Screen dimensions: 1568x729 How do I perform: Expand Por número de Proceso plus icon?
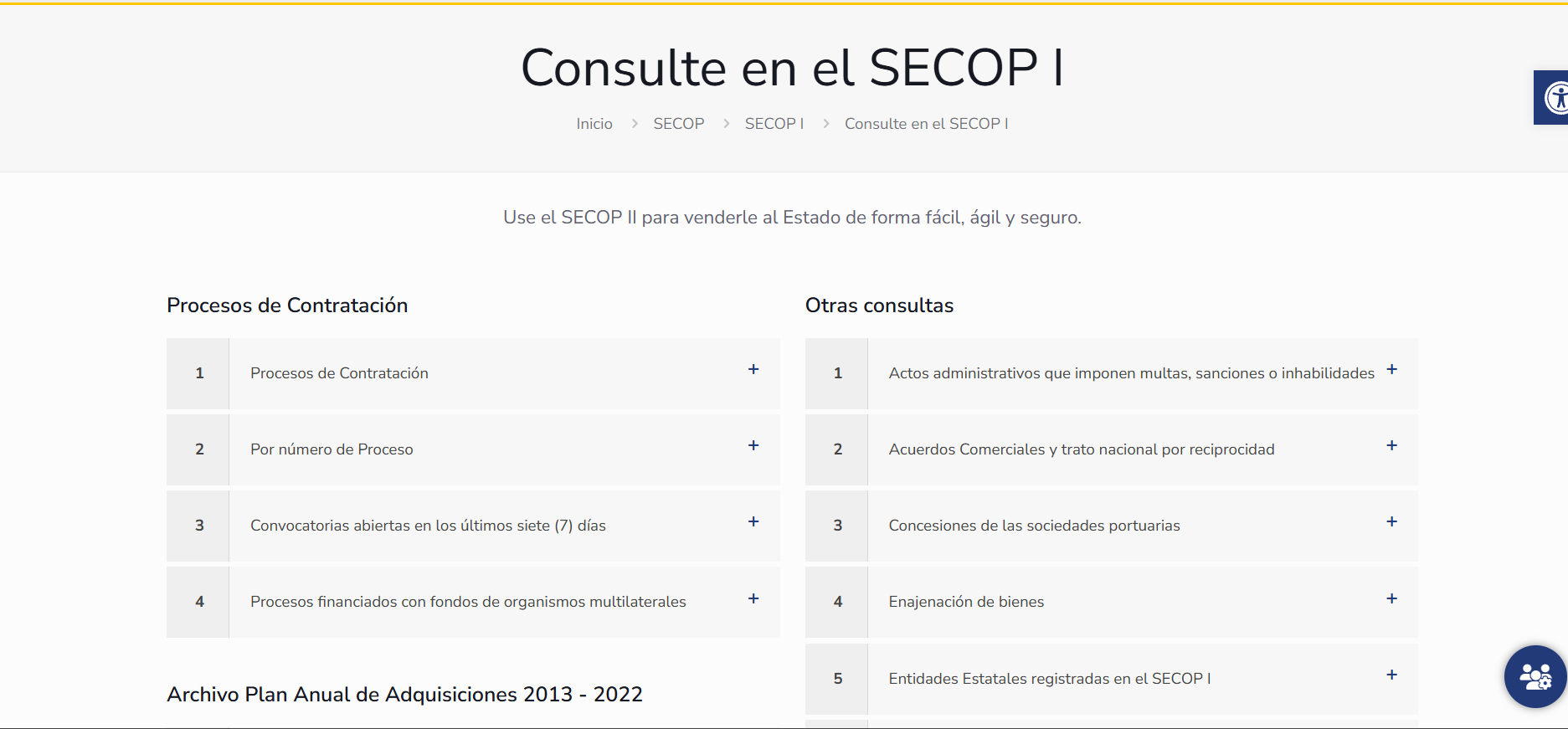coord(753,445)
